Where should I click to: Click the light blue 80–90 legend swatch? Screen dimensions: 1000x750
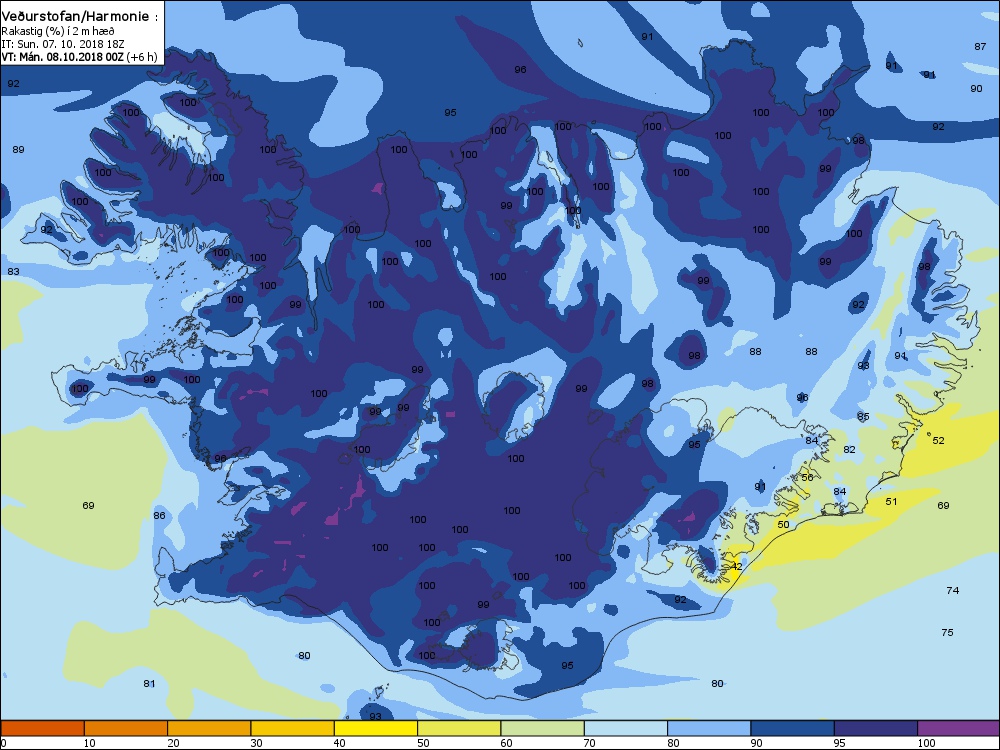(709, 728)
